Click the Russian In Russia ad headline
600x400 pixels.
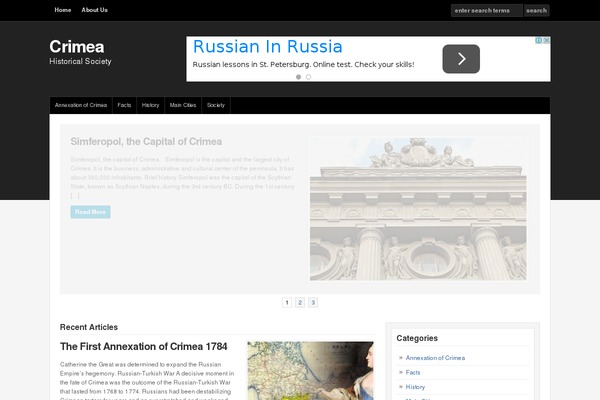(267, 47)
